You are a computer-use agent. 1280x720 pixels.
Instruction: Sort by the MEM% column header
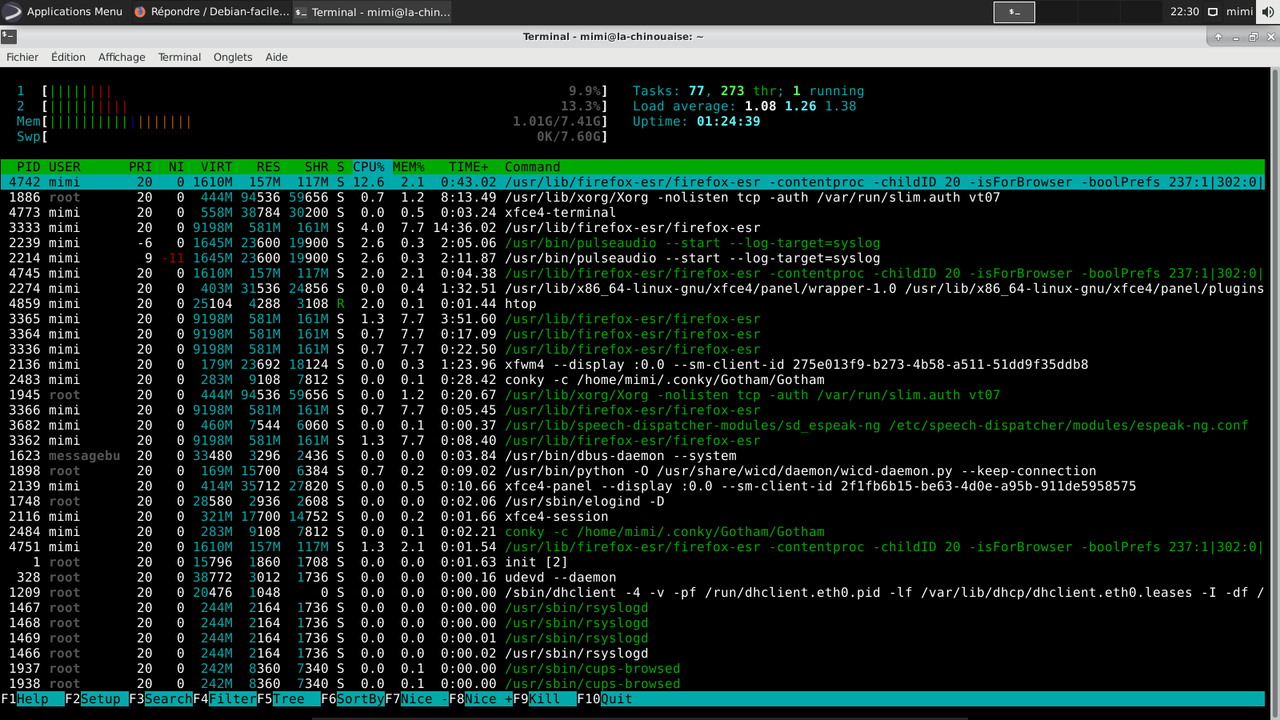(408, 167)
